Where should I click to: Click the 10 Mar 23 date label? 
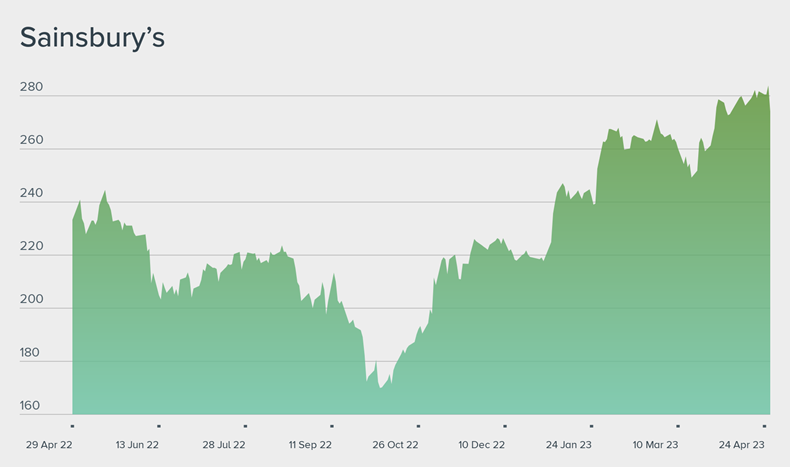[654, 444]
